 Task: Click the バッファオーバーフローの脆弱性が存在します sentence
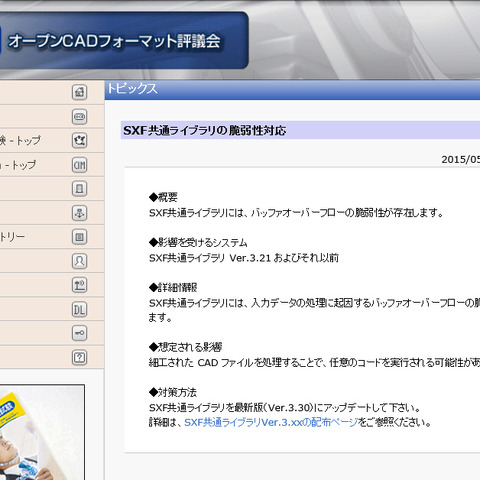296,212
